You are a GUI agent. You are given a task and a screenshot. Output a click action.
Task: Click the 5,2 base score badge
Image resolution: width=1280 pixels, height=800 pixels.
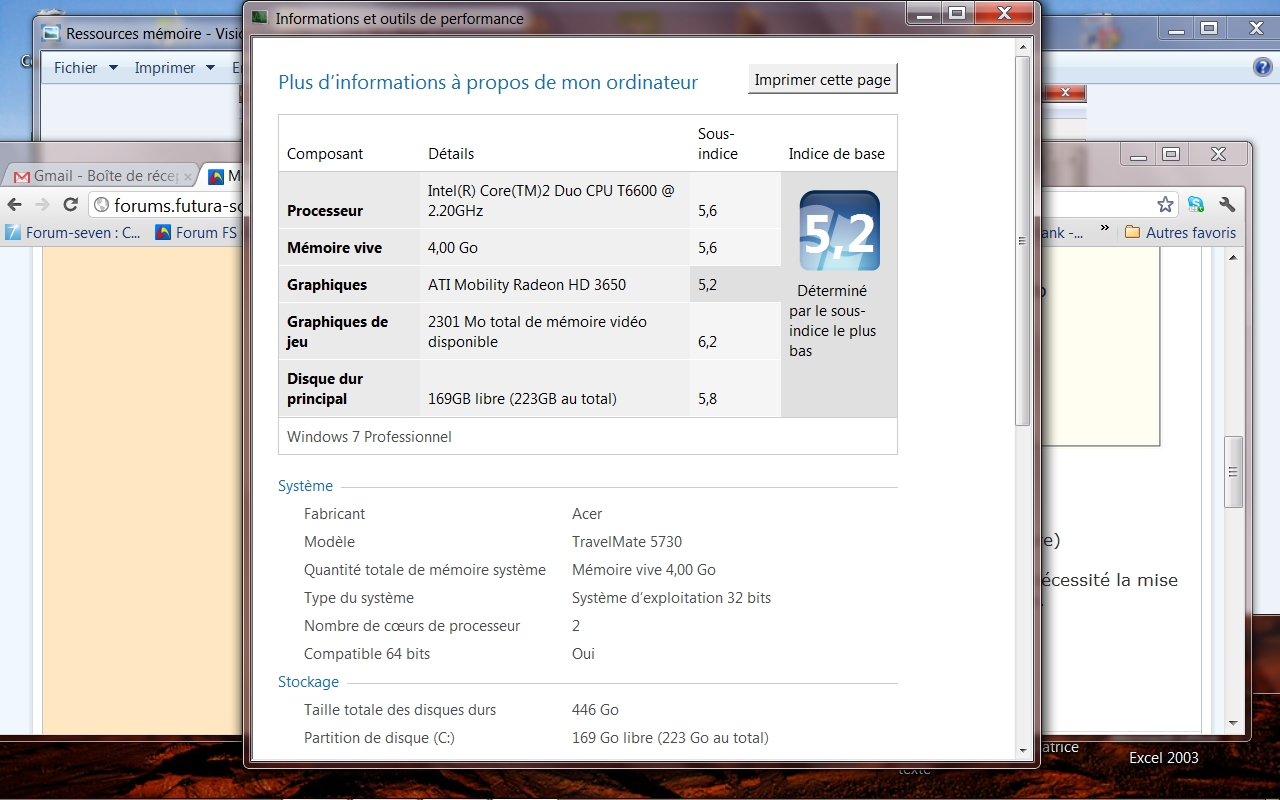click(x=839, y=231)
